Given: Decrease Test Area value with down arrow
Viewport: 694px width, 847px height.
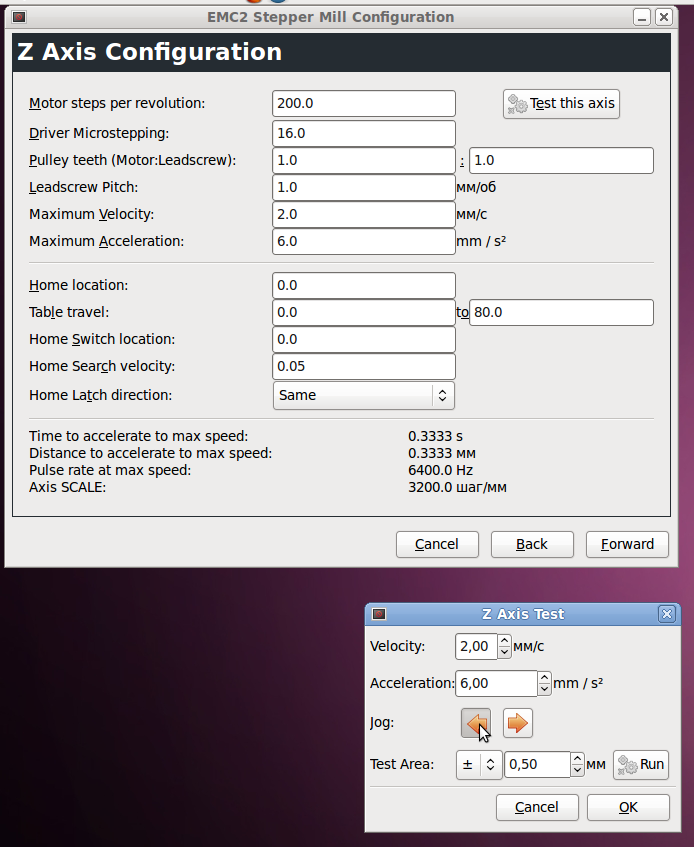Looking at the screenshot, I should (x=577, y=770).
